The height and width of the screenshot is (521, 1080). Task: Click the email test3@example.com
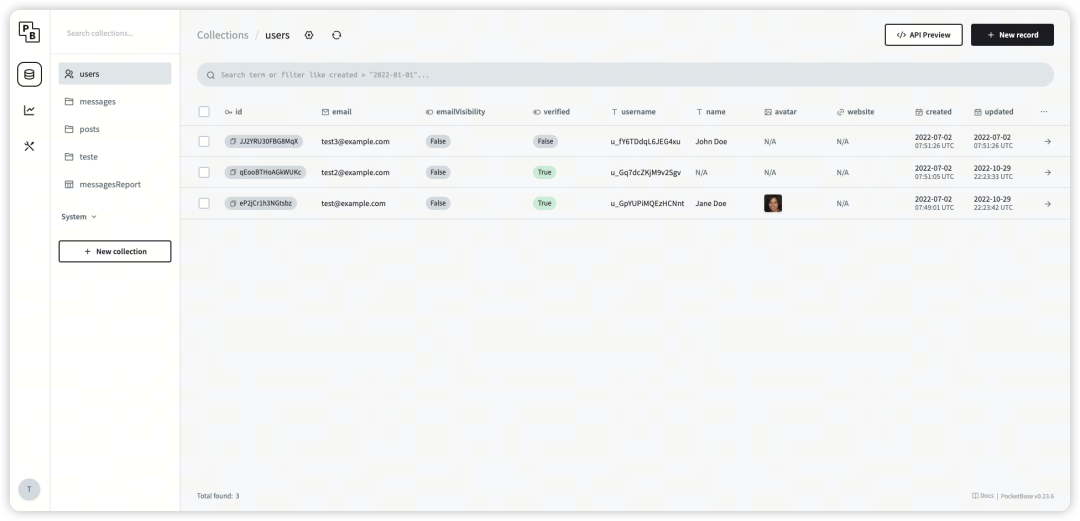pos(355,141)
